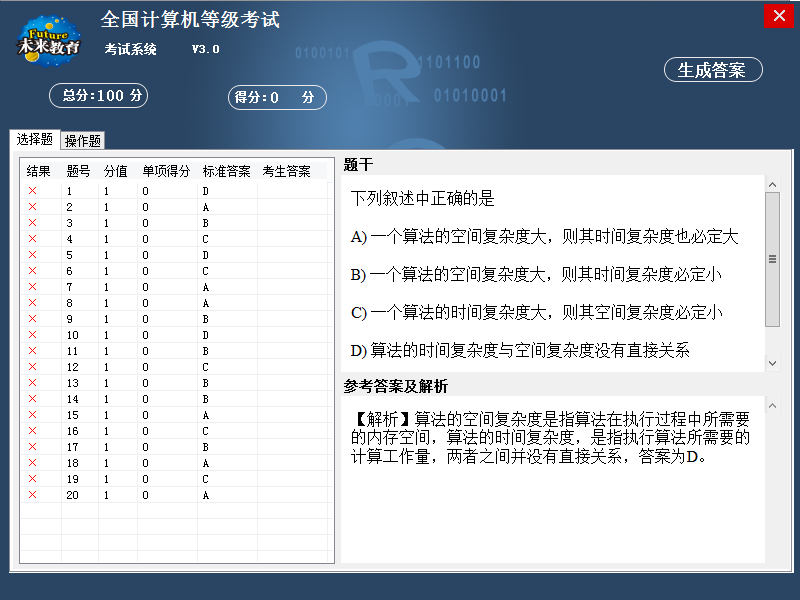Click standard answer A in row 15

coord(205,415)
